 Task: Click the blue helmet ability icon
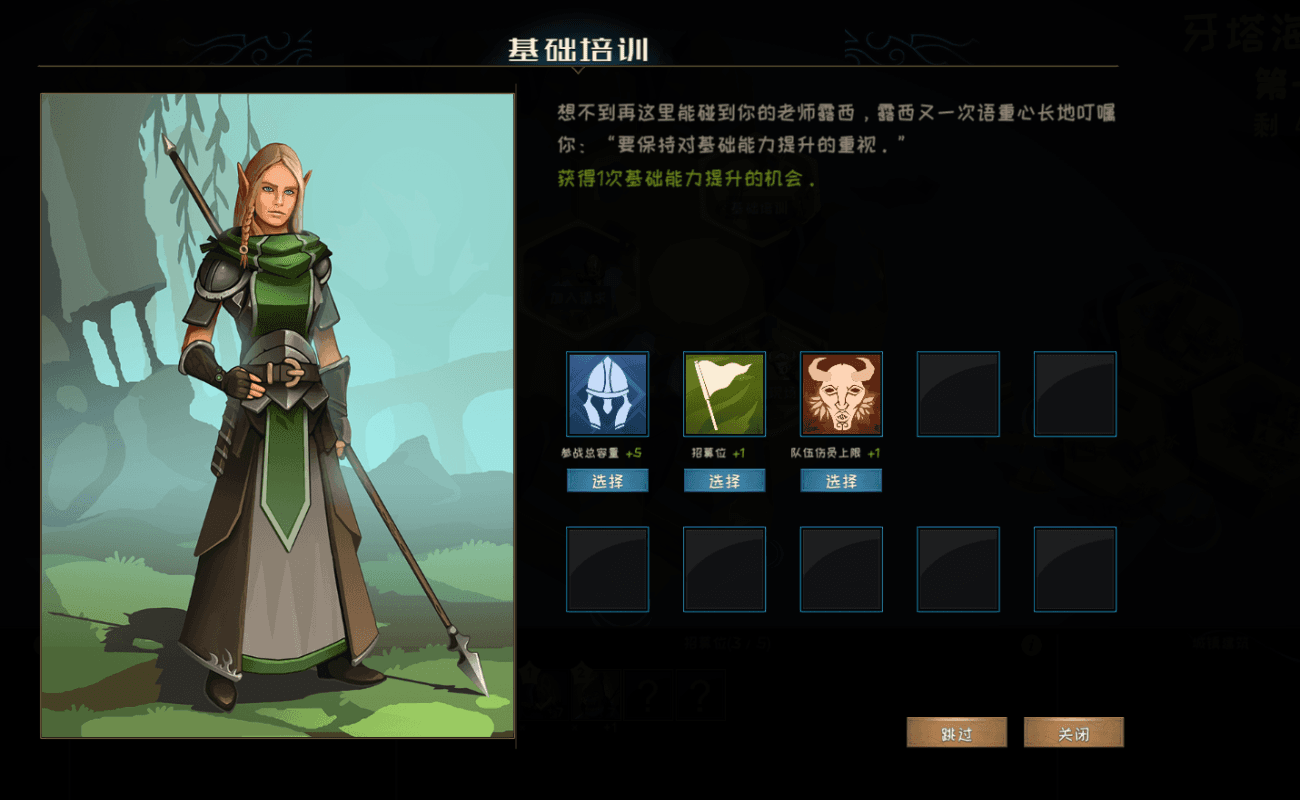(608, 394)
